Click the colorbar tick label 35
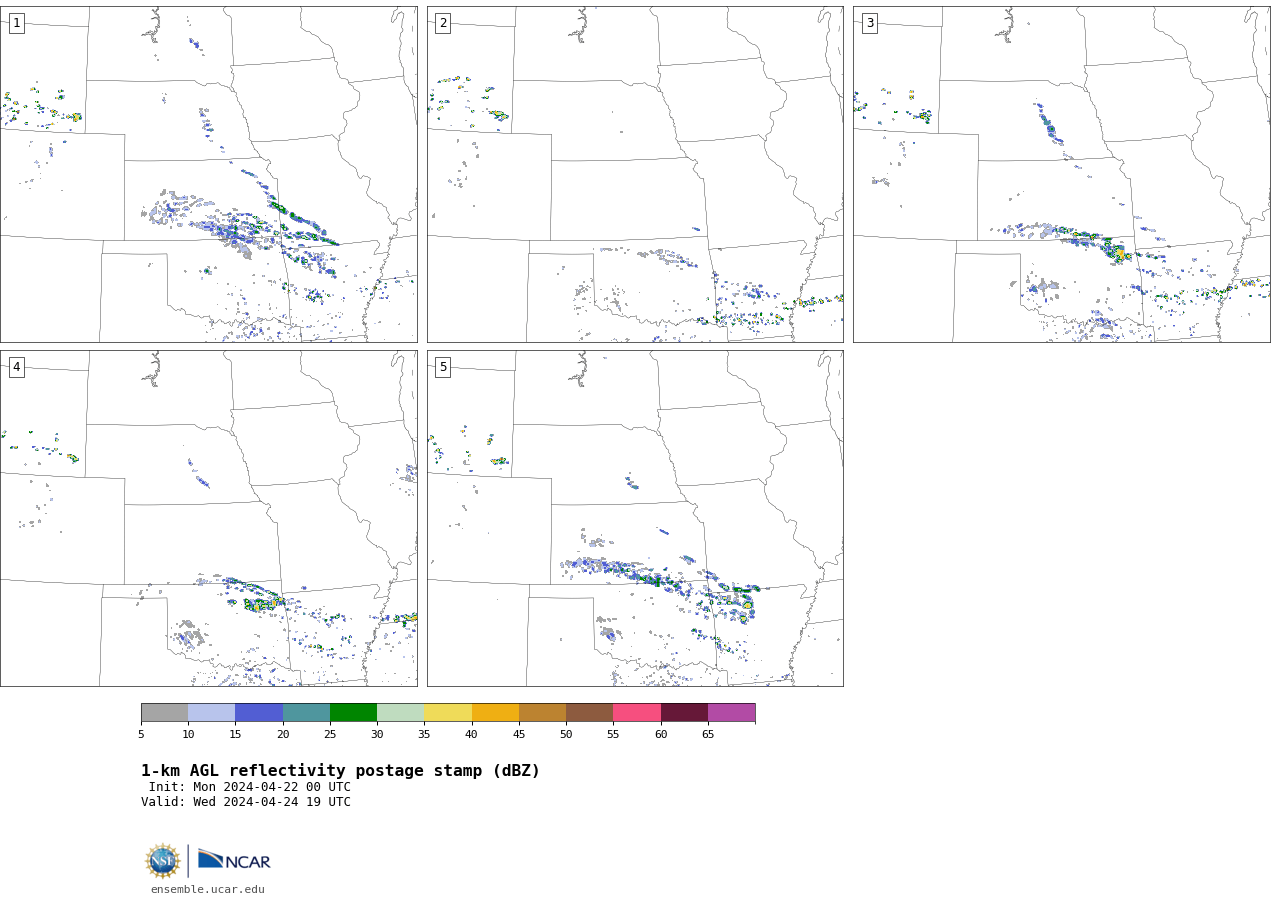 [x=424, y=734]
